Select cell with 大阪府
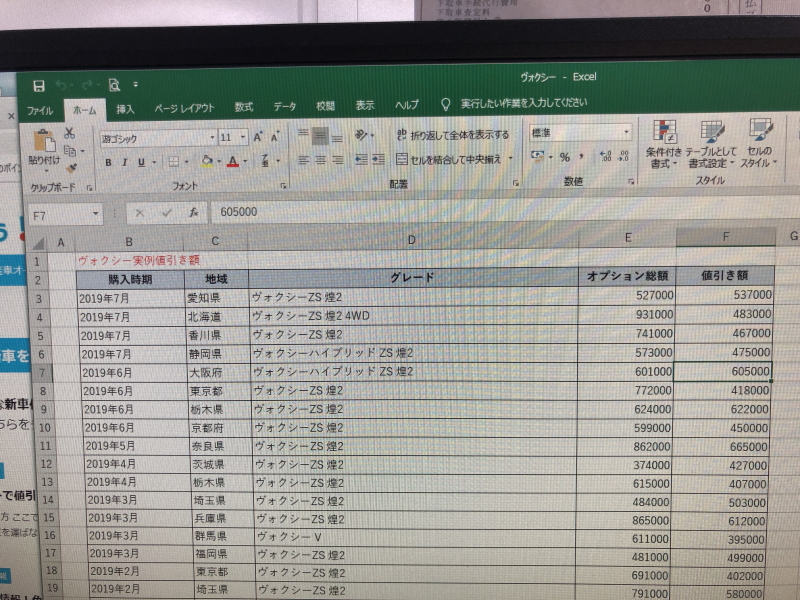 click(x=217, y=373)
